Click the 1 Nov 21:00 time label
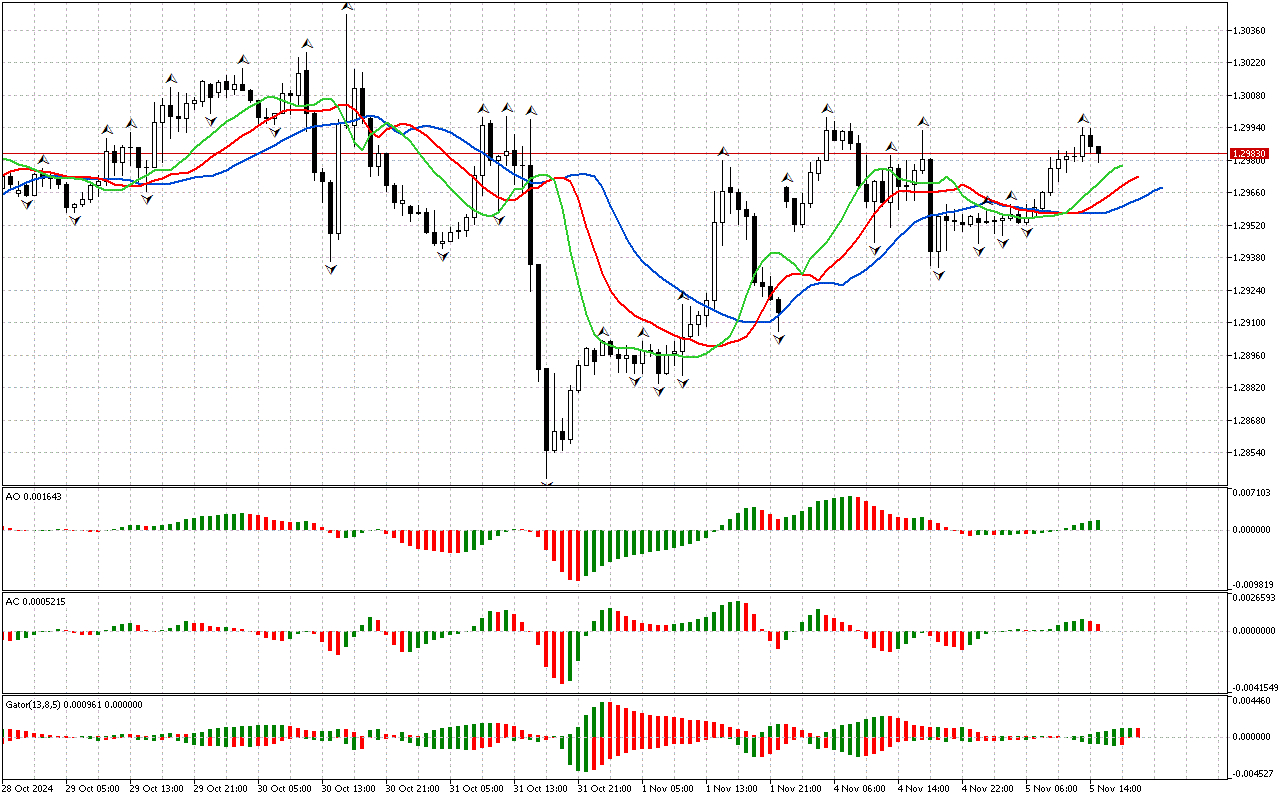Viewport: 1280px width, 800px height. (795, 788)
